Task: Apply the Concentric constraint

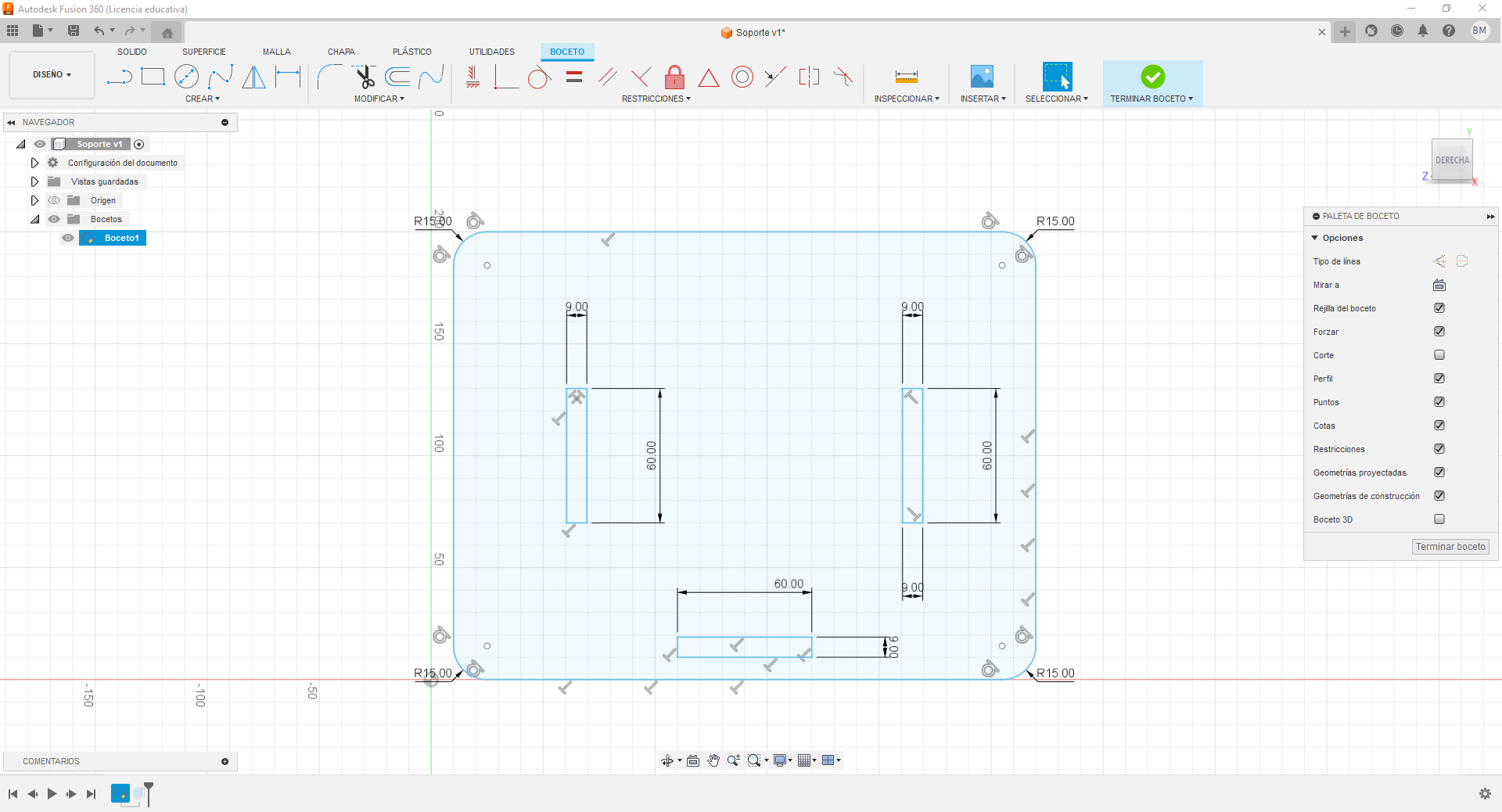Action: coord(742,77)
